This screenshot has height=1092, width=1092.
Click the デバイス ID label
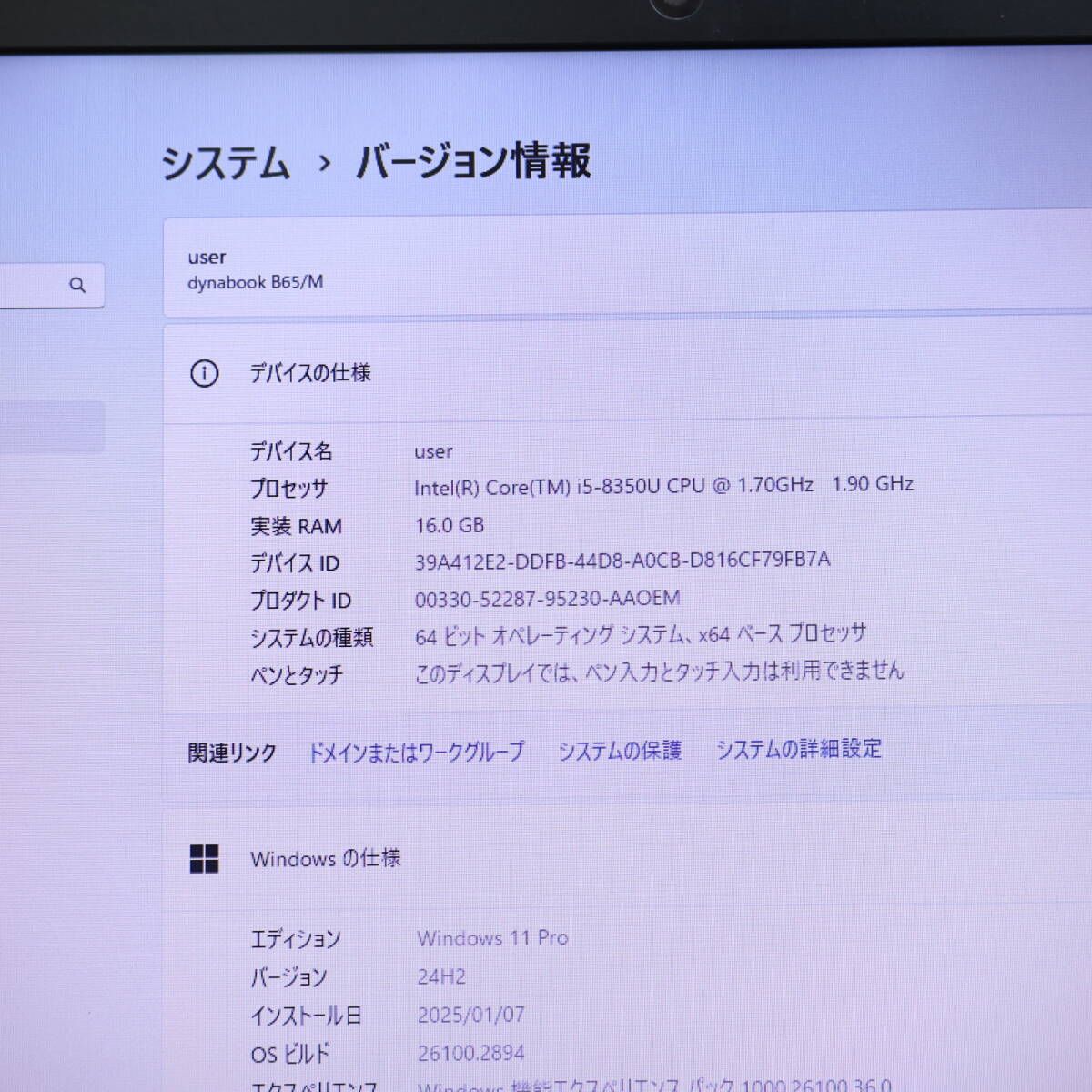click(x=295, y=563)
